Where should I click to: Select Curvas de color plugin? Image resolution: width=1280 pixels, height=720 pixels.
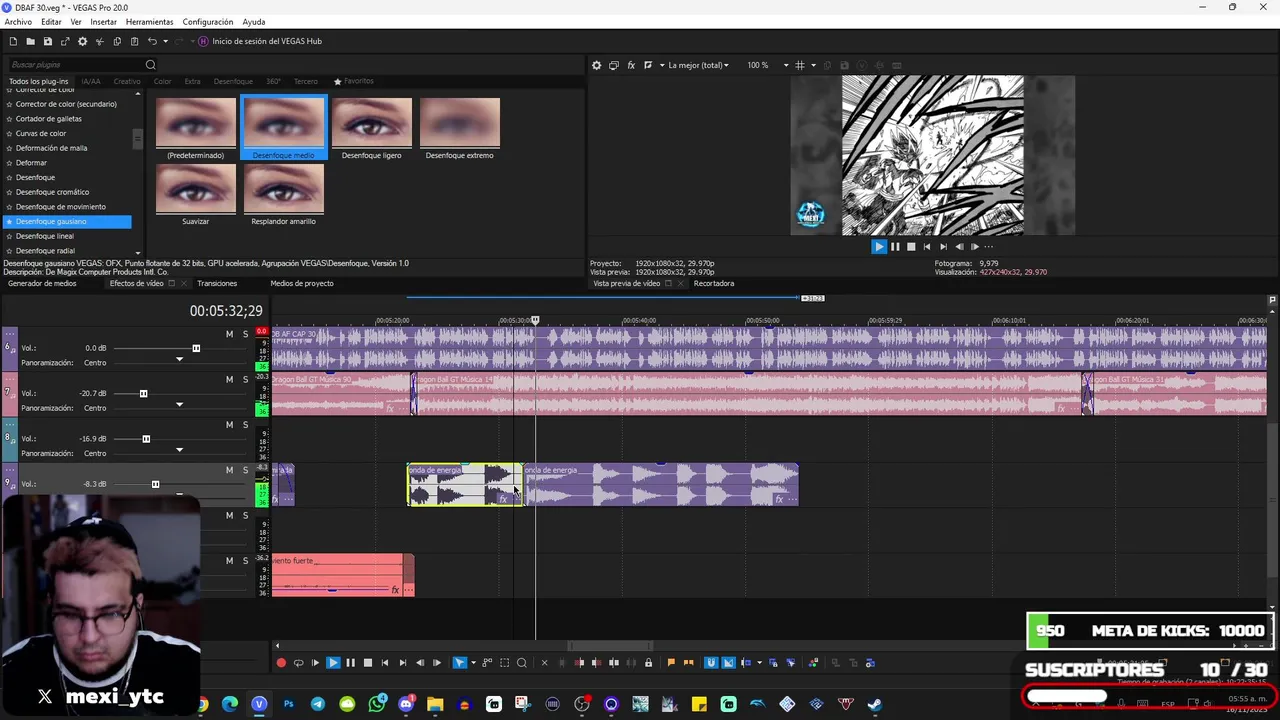pyautogui.click(x=40, y=133)
